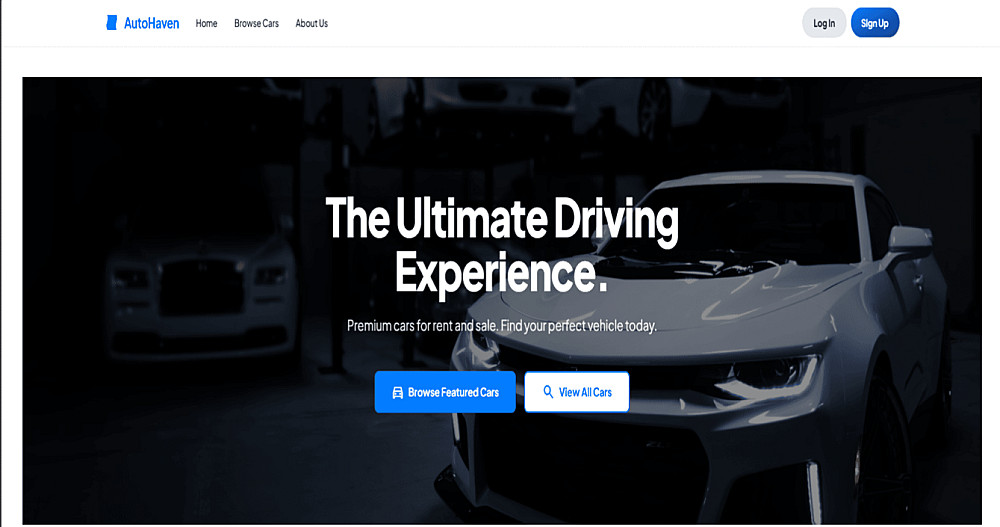Open the About Us page
The image size is (1000, 527).
coord(311,24)
